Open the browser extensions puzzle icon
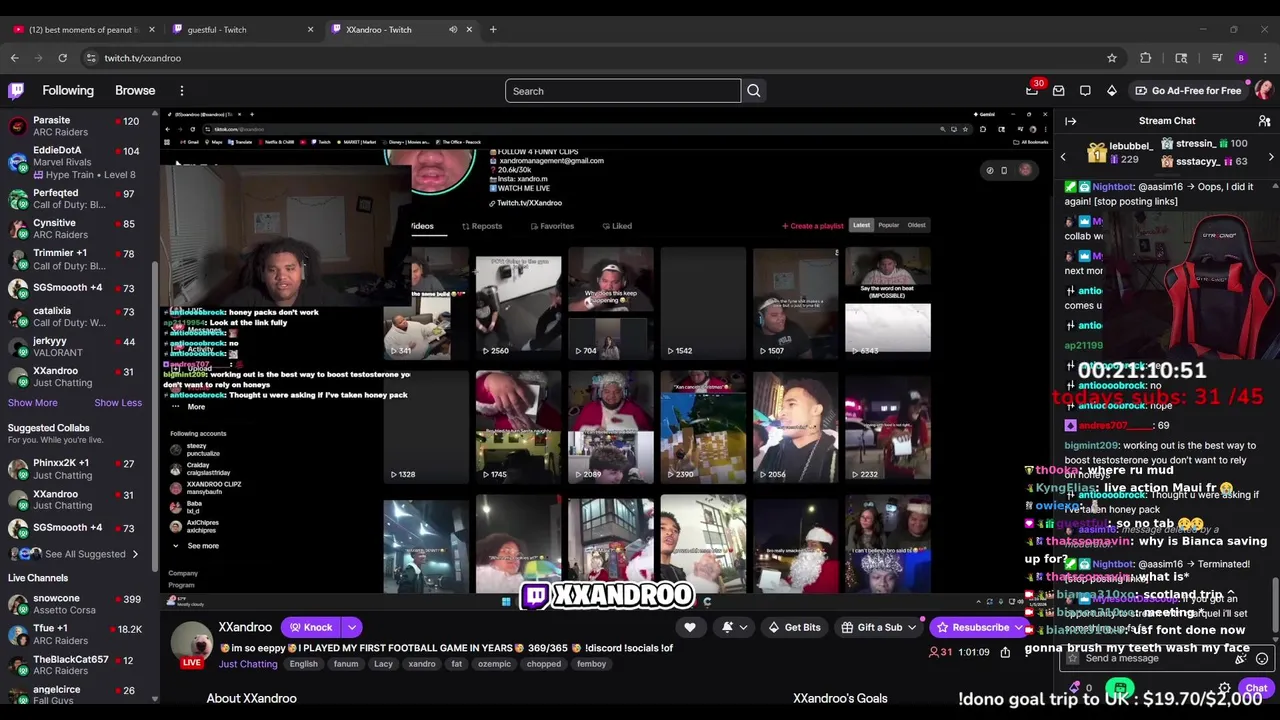This screenshot has width=1280, height=720. pyautogui.click(x=1146, y=58)
